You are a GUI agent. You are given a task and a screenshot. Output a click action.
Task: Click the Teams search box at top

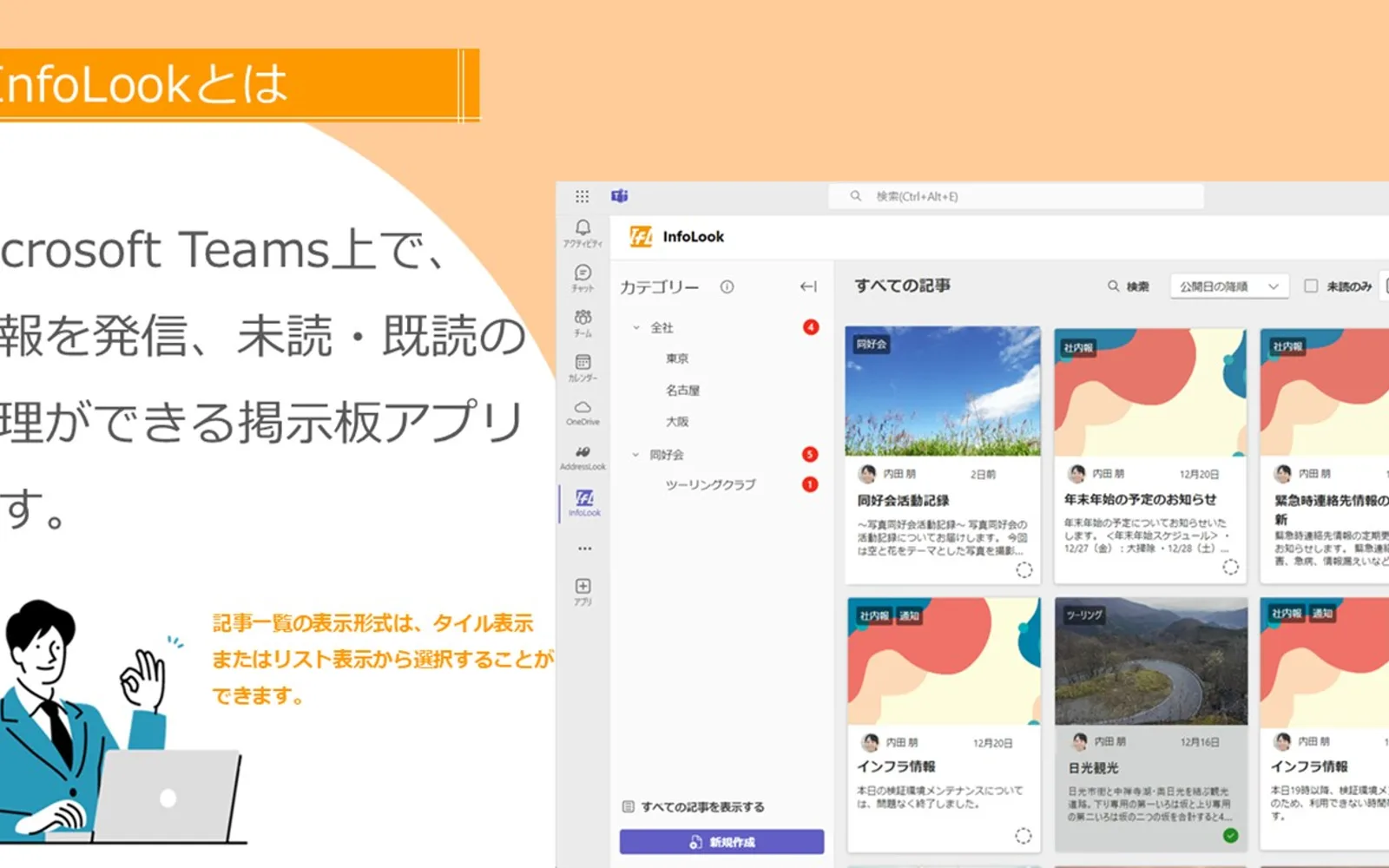1016,196
